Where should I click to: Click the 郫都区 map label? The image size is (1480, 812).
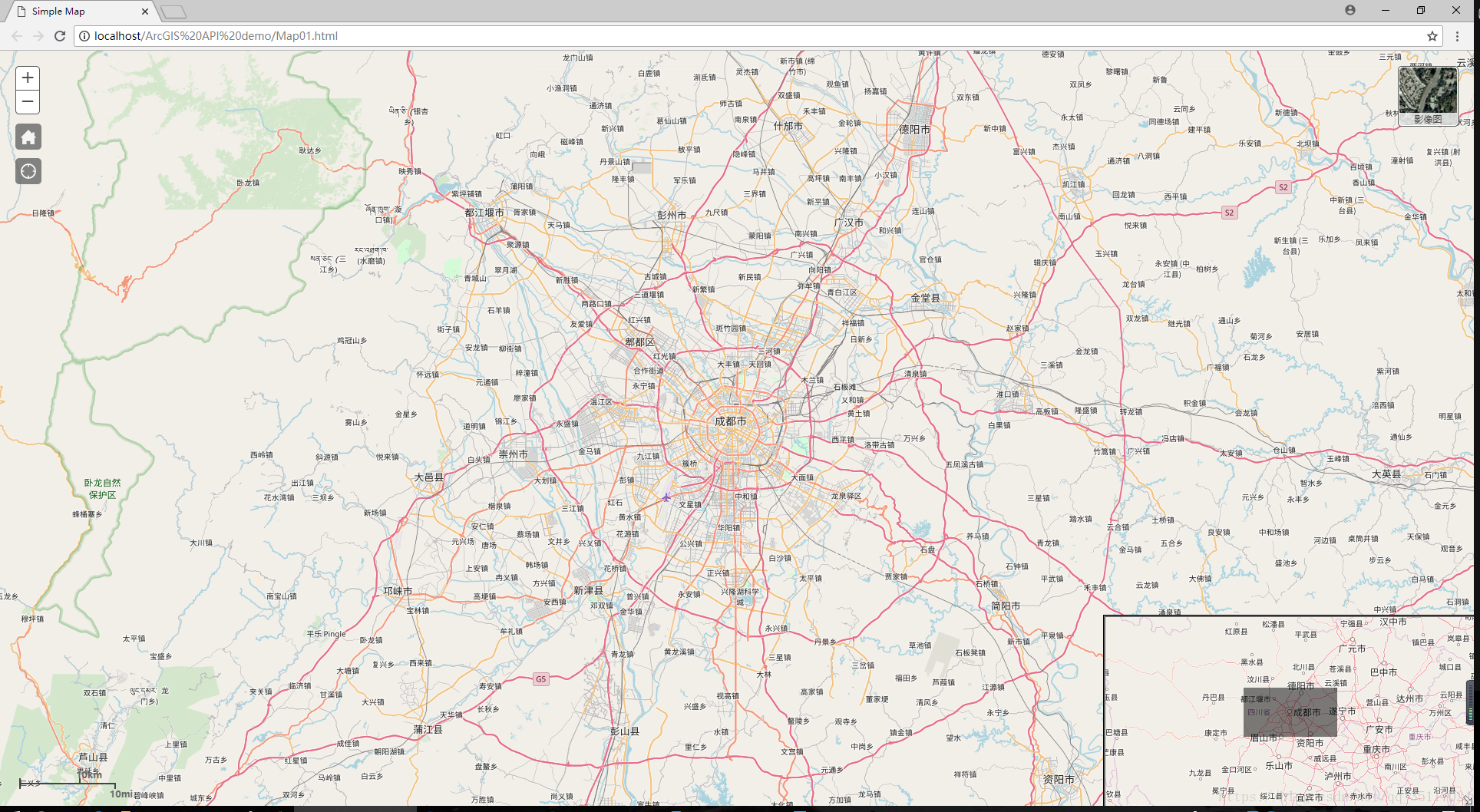click(639, 342)
